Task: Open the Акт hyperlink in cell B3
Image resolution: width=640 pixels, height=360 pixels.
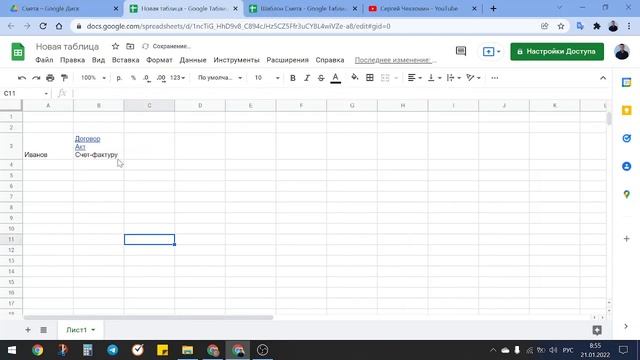Action: point(80,147)
